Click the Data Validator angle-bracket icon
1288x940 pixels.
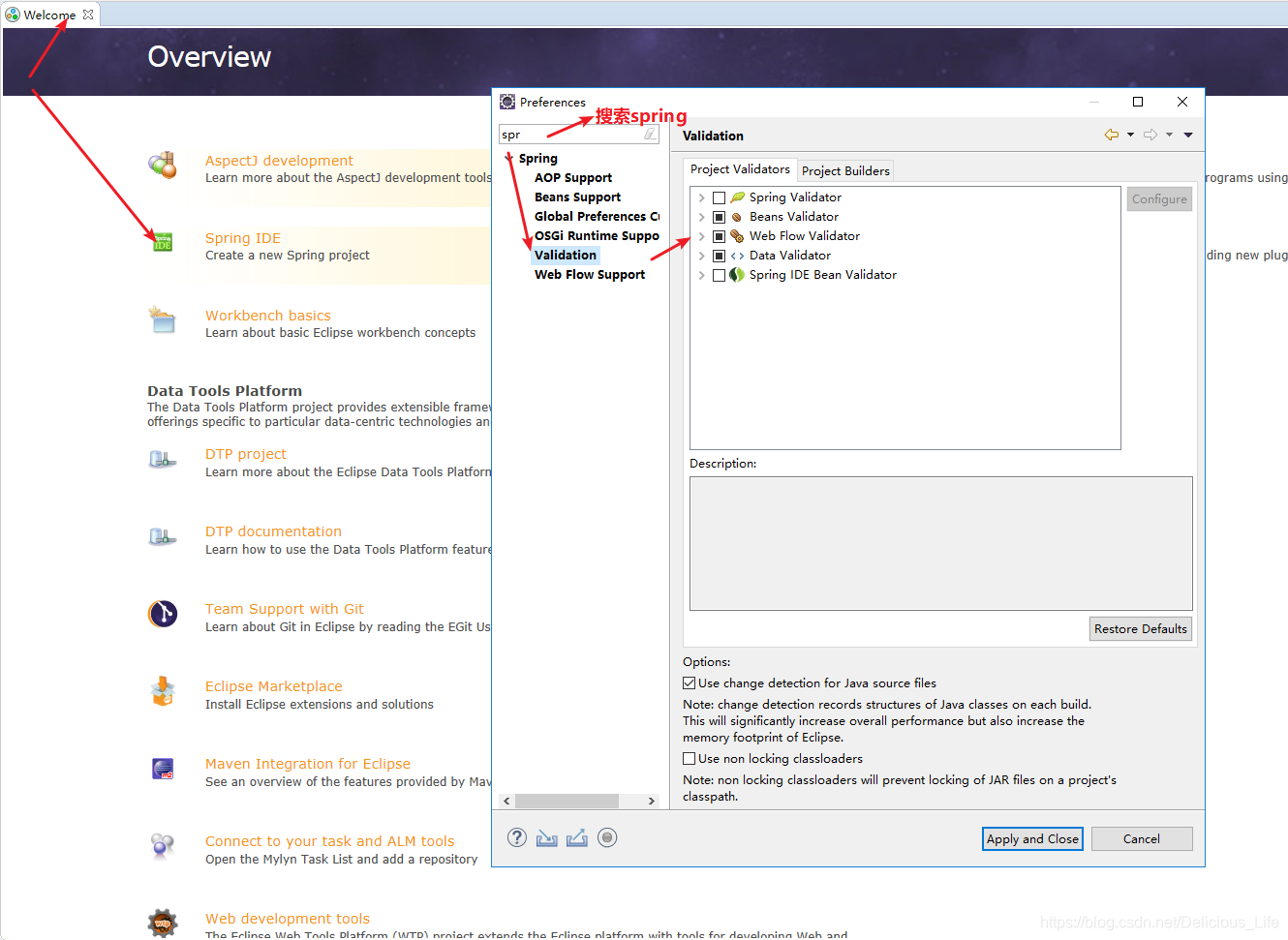click(x=737, y=256)
